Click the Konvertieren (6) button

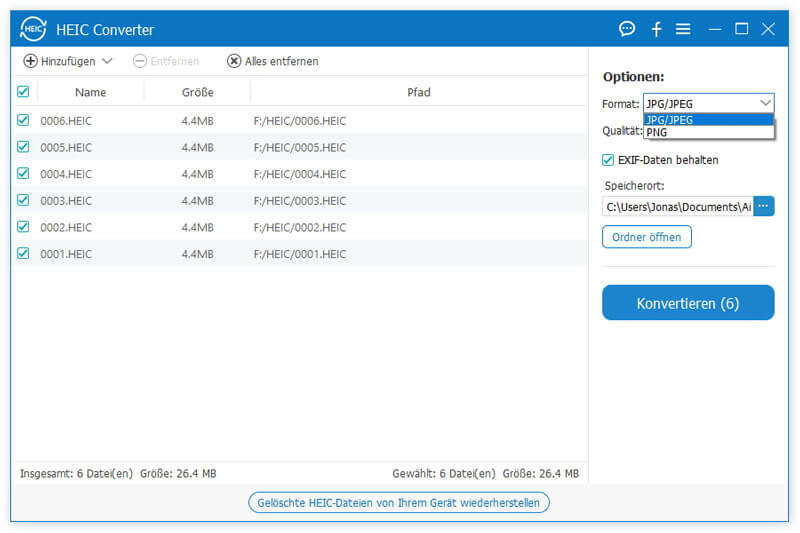point(688,303)
